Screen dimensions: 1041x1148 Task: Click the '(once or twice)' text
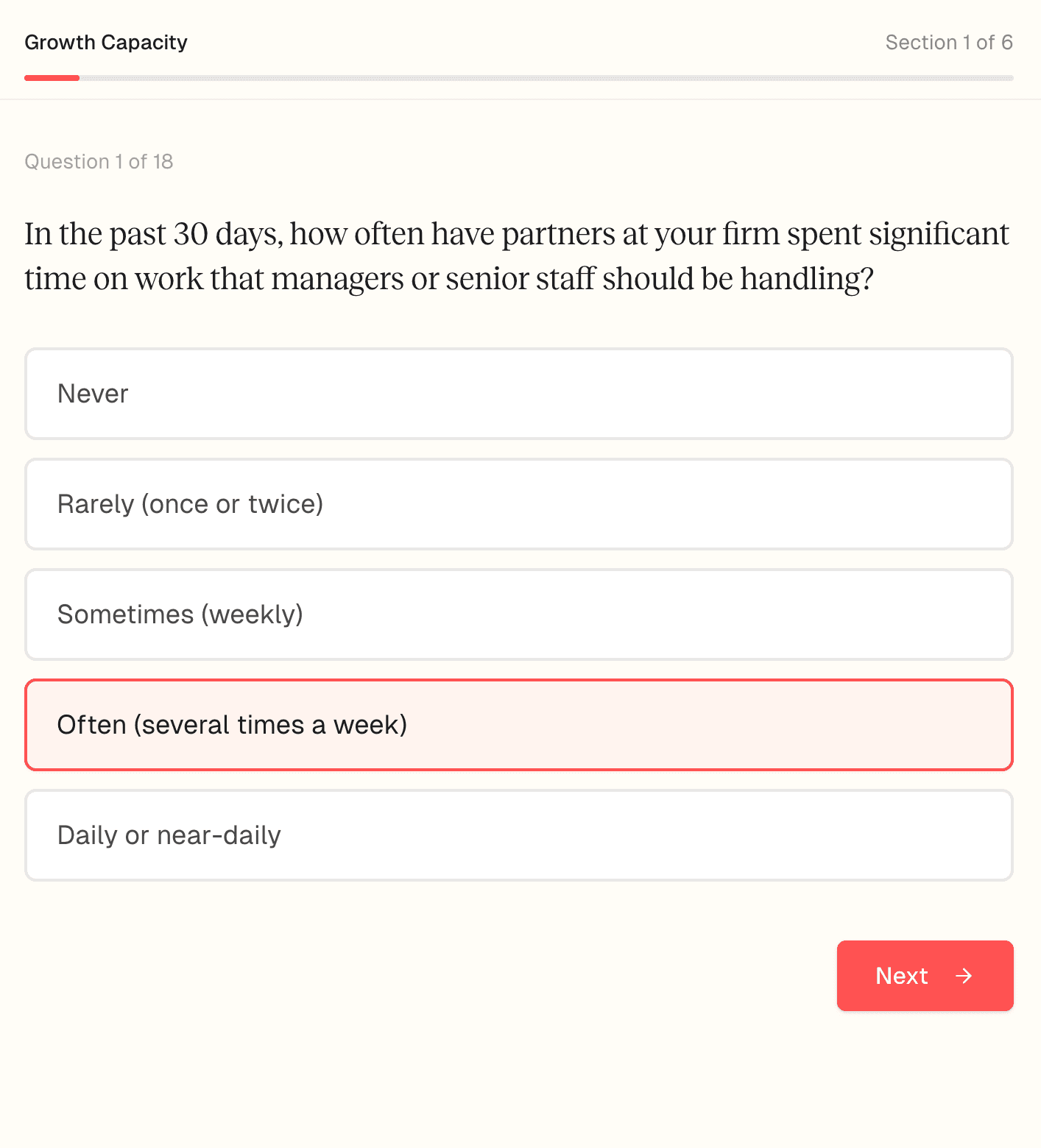click(x=233, y=504)
